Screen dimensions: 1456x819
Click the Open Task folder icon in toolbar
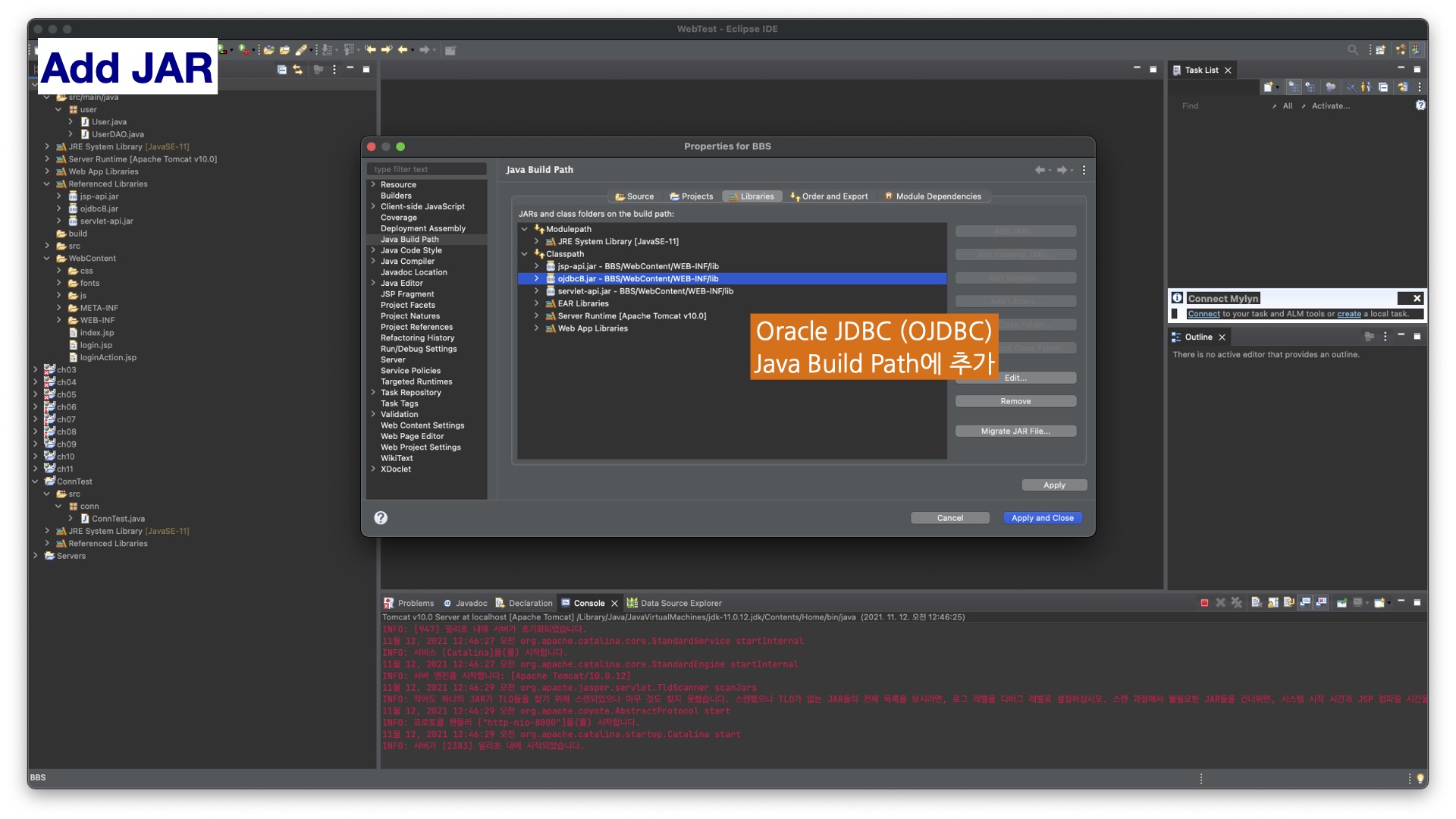point(284,50)
